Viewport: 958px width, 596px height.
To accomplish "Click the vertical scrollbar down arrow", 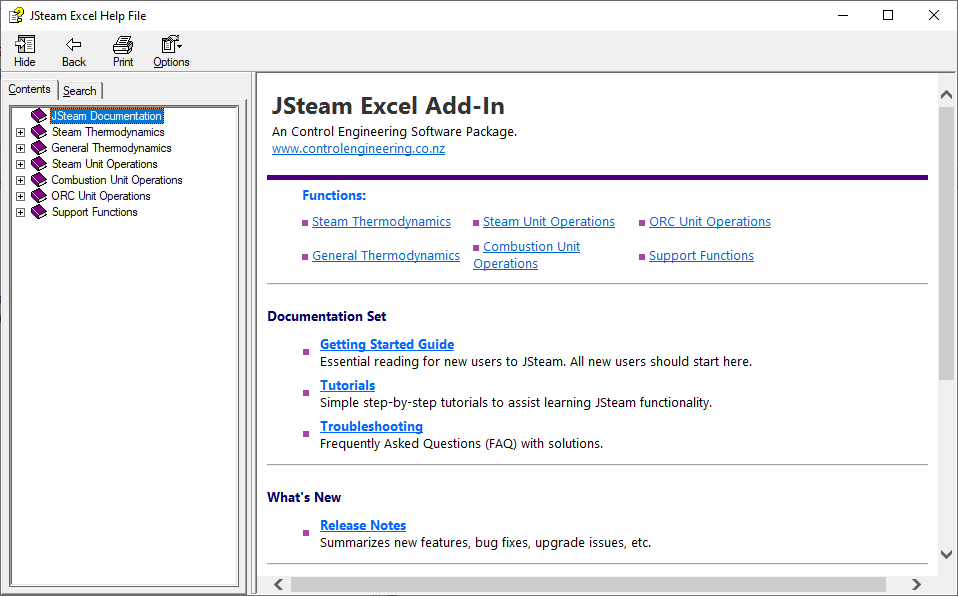I will tap(946, 554).
